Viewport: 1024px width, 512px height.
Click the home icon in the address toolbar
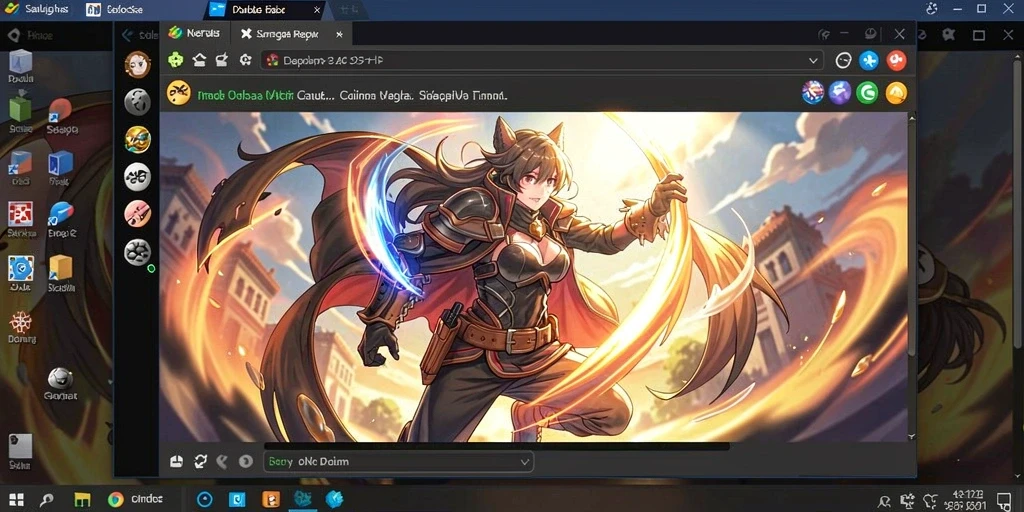(199, 61)
